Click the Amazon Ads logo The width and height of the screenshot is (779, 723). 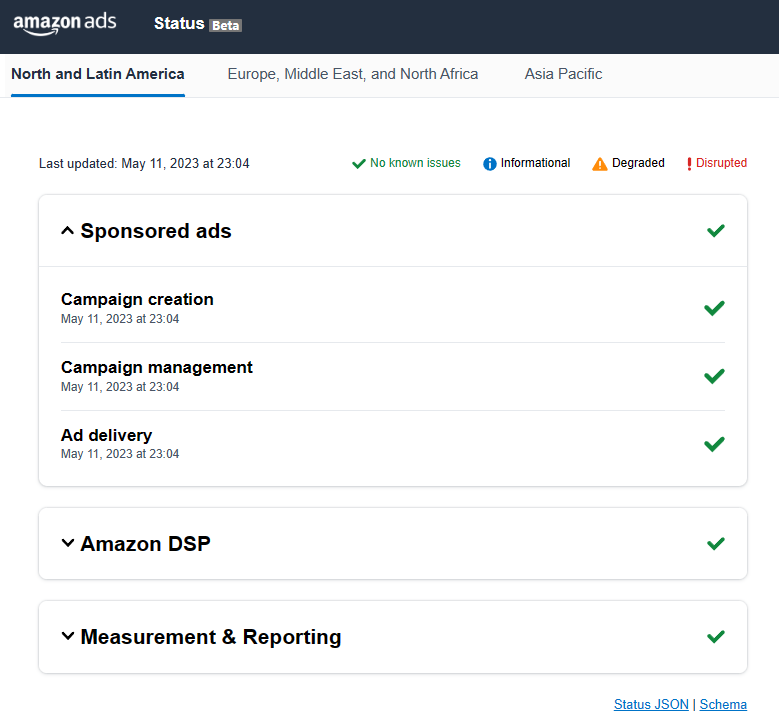[x=65, y=24]
